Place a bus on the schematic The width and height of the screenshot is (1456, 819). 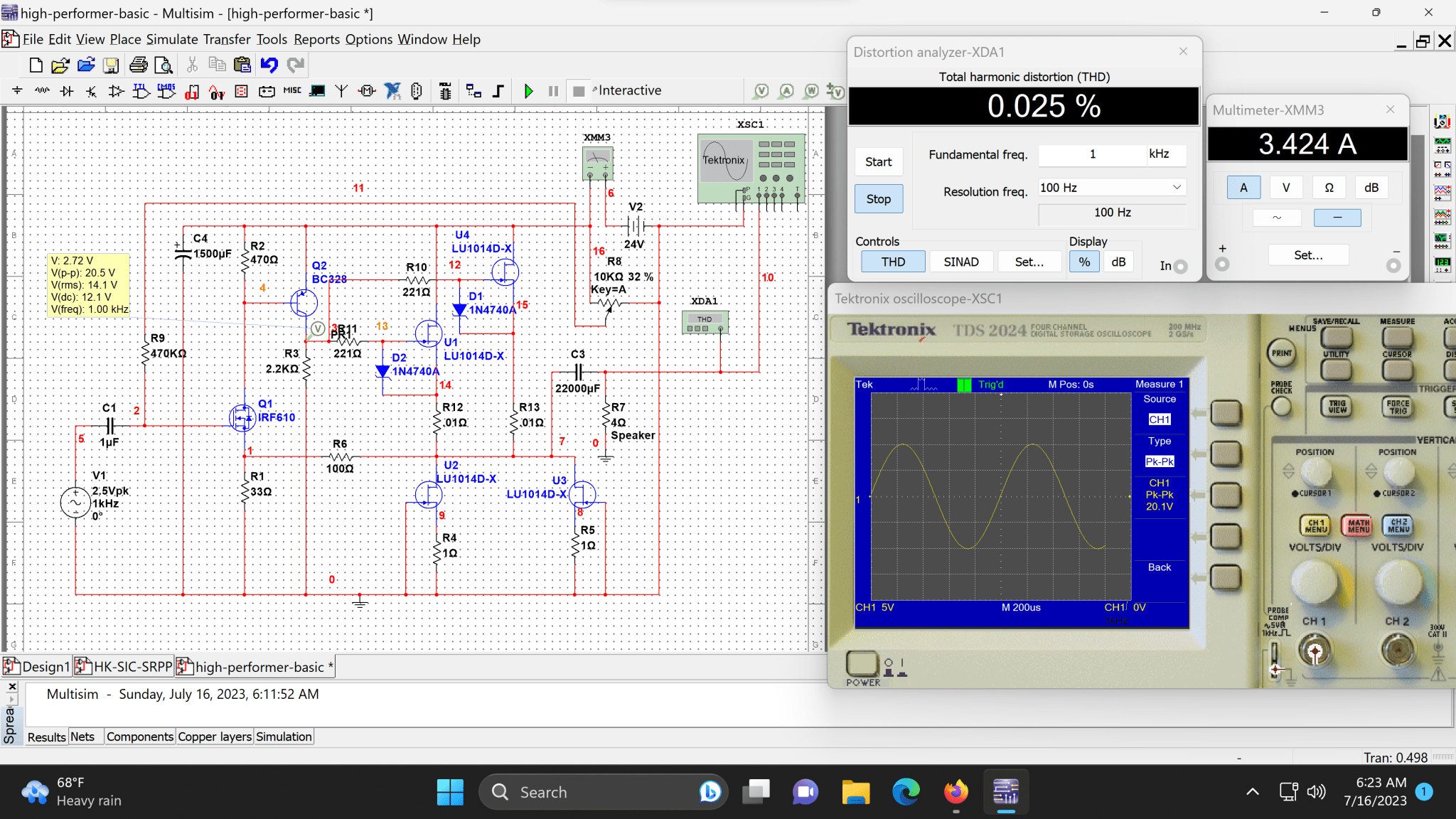coord(498,91)
